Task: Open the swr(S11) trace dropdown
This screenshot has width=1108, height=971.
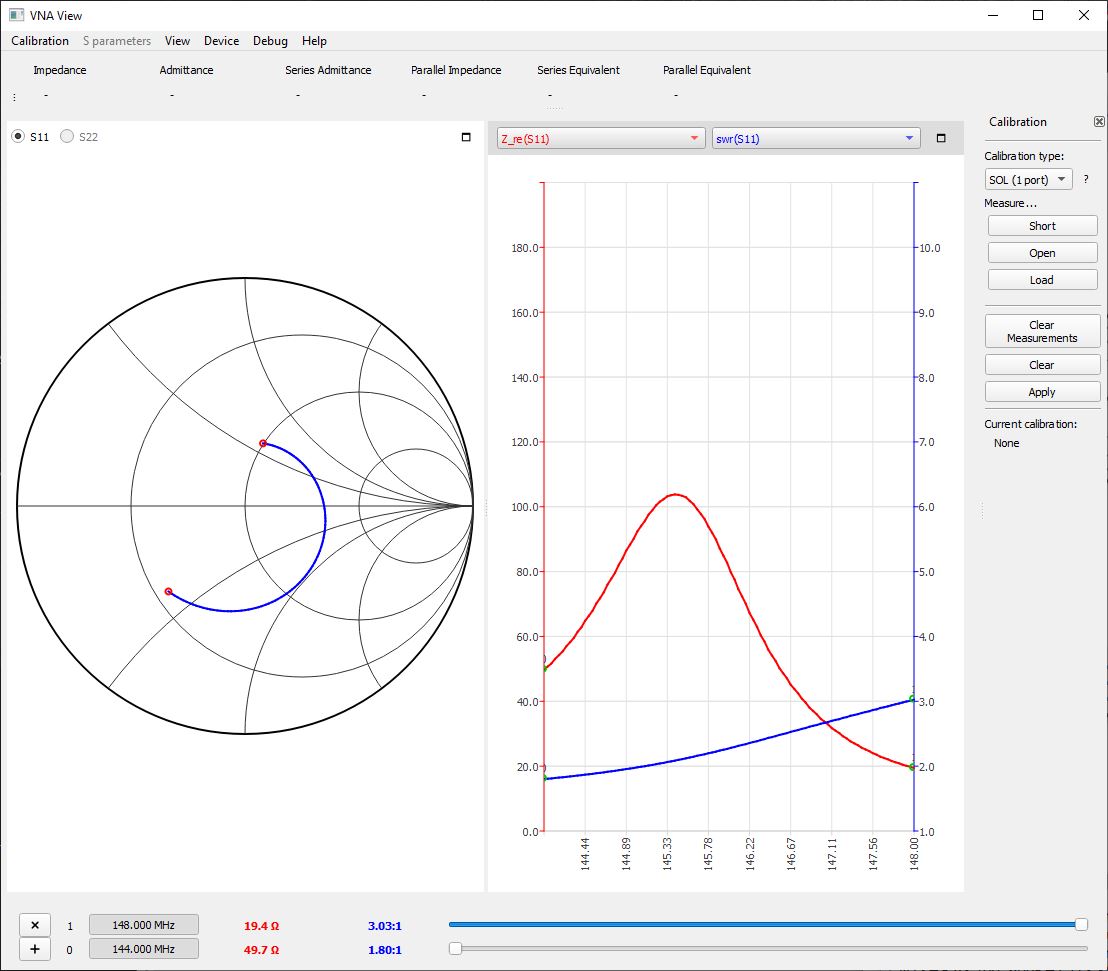Action: click(x=815, y=139)
